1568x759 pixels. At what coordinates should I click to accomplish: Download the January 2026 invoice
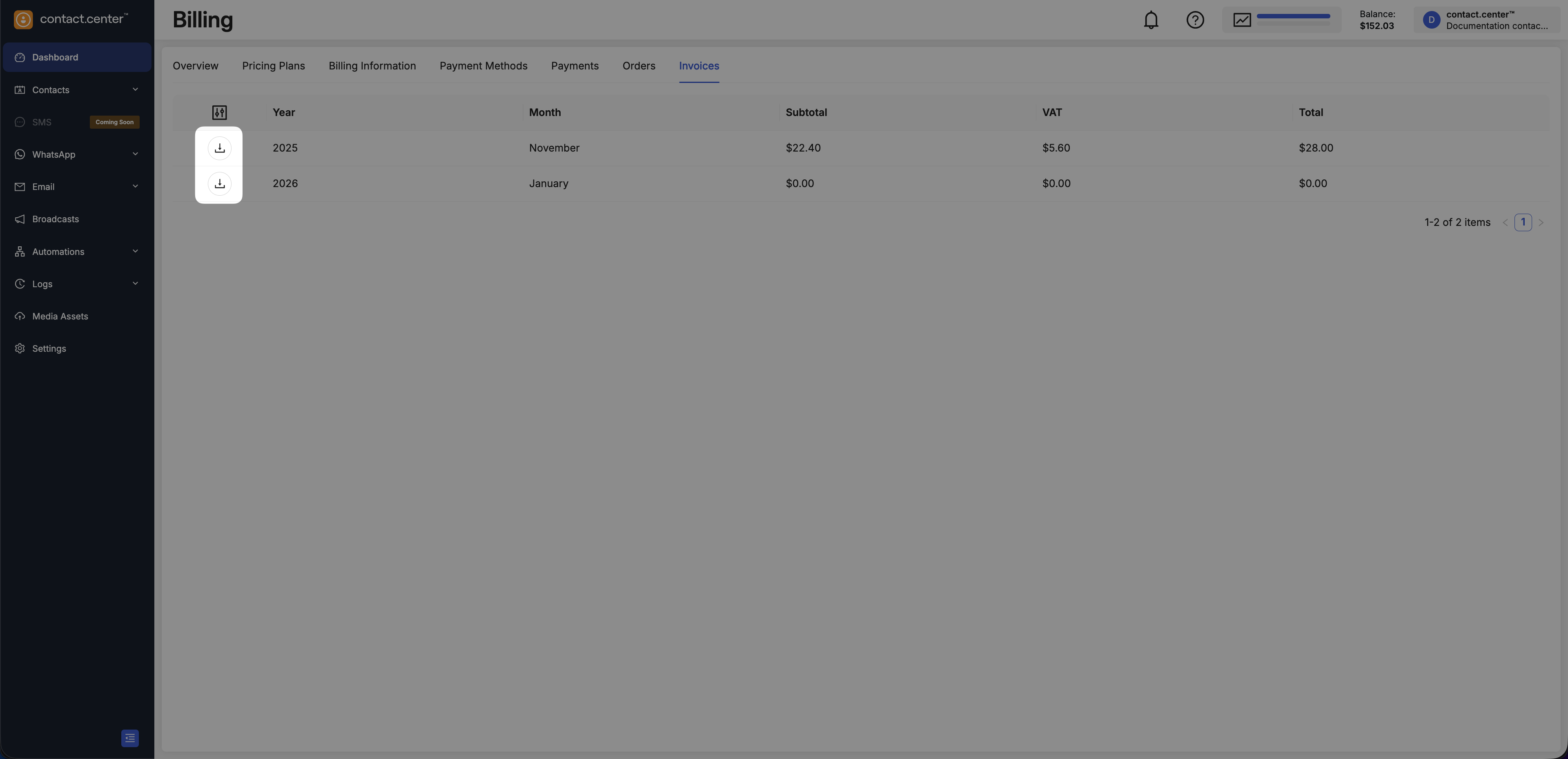219,183
